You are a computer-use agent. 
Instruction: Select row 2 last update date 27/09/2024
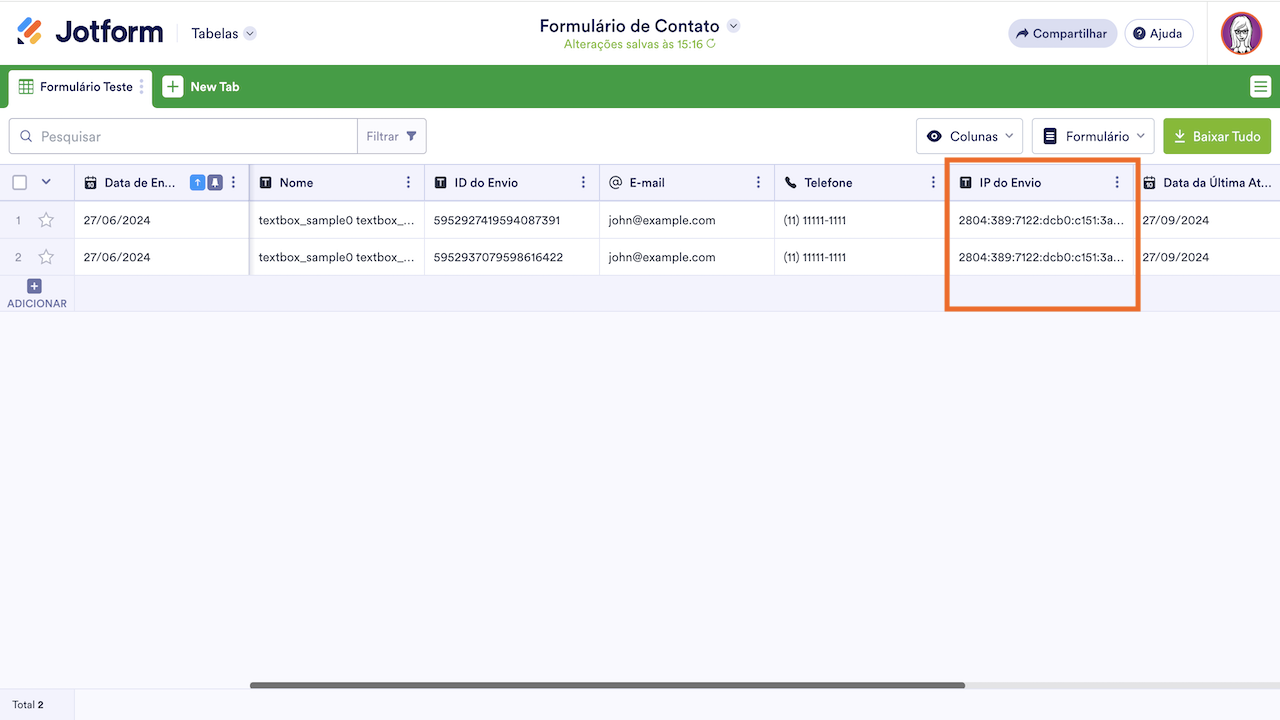tap(1207, 257)
